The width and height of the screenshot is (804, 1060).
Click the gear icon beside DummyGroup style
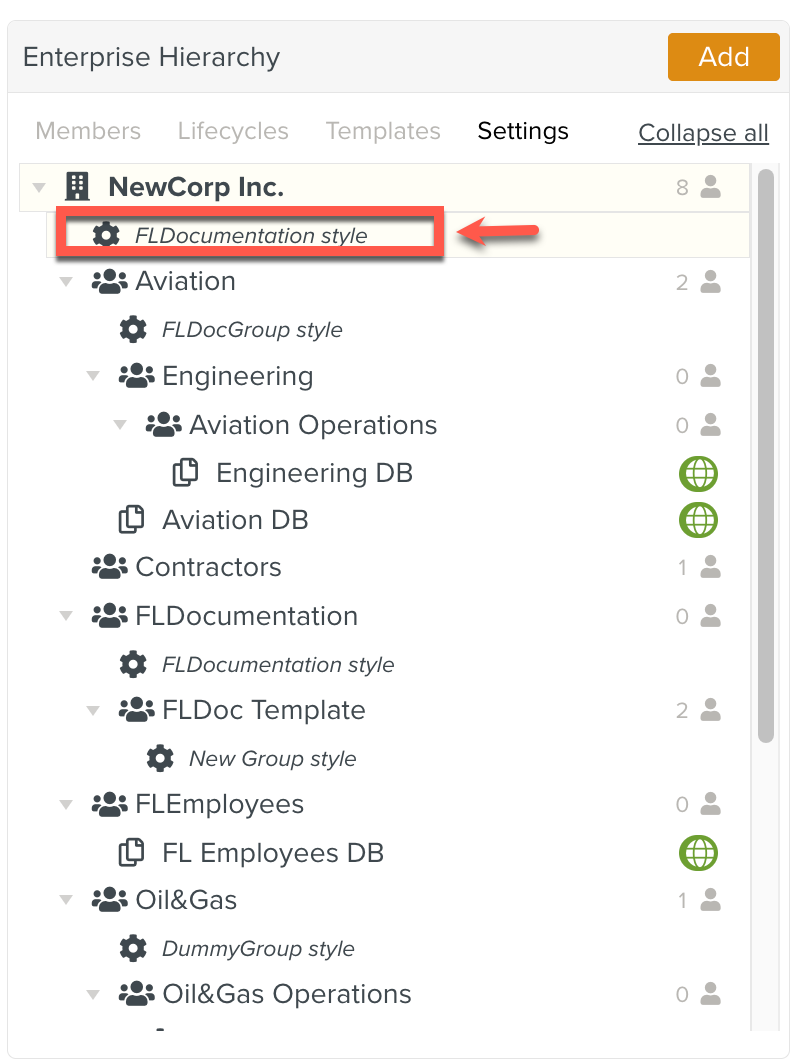click(133, 948)
